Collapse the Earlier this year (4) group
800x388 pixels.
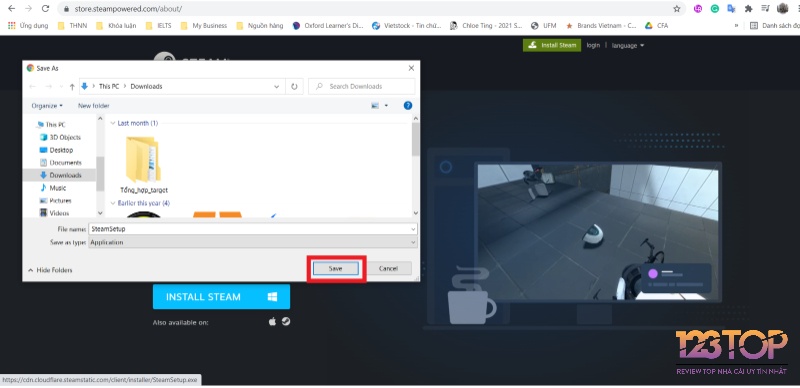click(x=113, y=203)
